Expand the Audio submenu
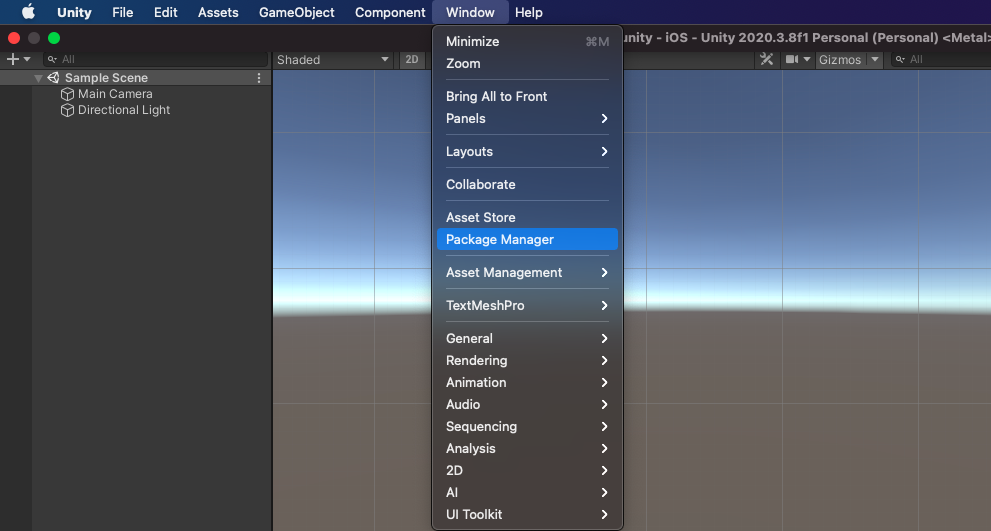Image resolution: width=991 pixels, height=531 pixels. click(527, 405)
